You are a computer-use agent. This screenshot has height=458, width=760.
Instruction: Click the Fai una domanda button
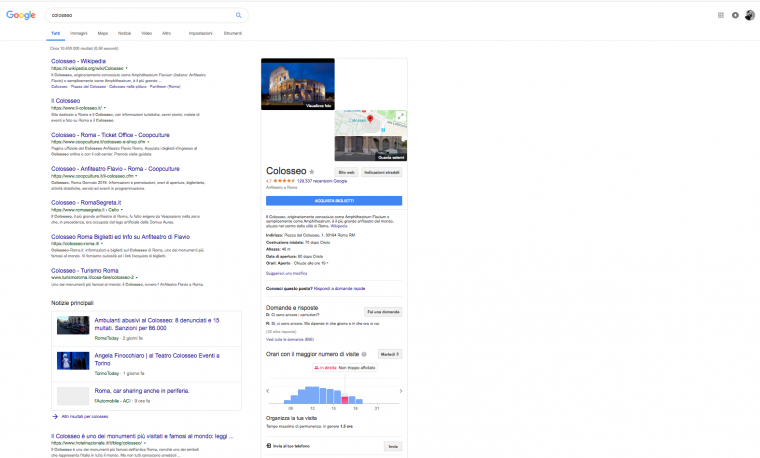(383, 312)
